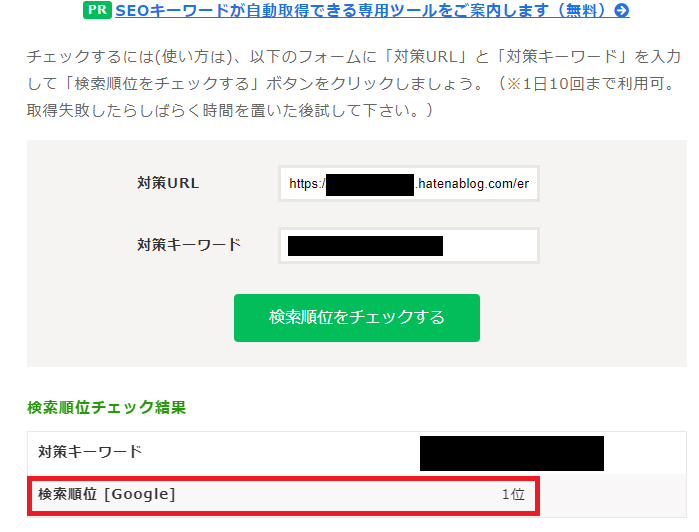Click the green PR badge icon

(x=97, y=10)
